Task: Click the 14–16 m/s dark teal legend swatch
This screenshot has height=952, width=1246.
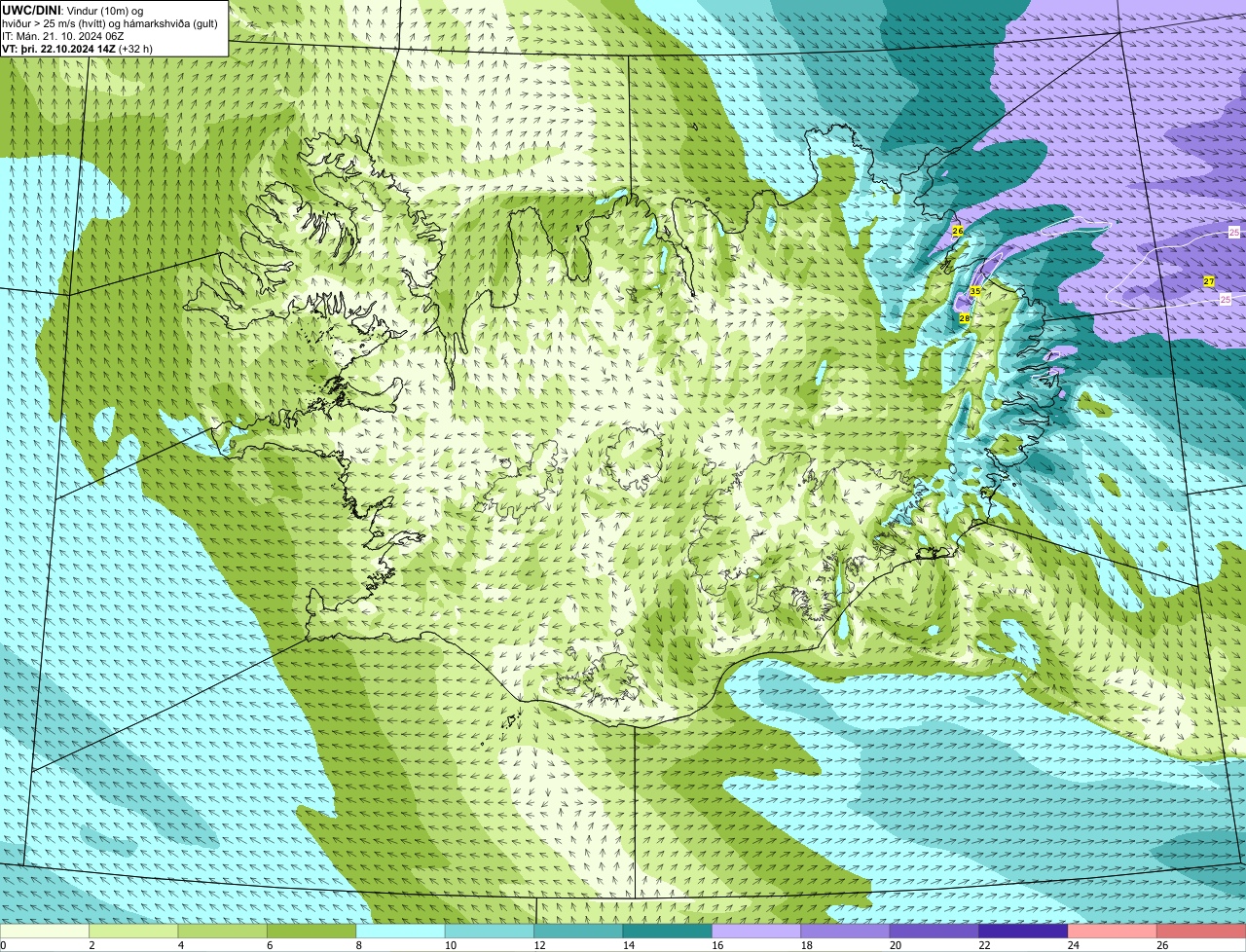Action: point(668,931)
